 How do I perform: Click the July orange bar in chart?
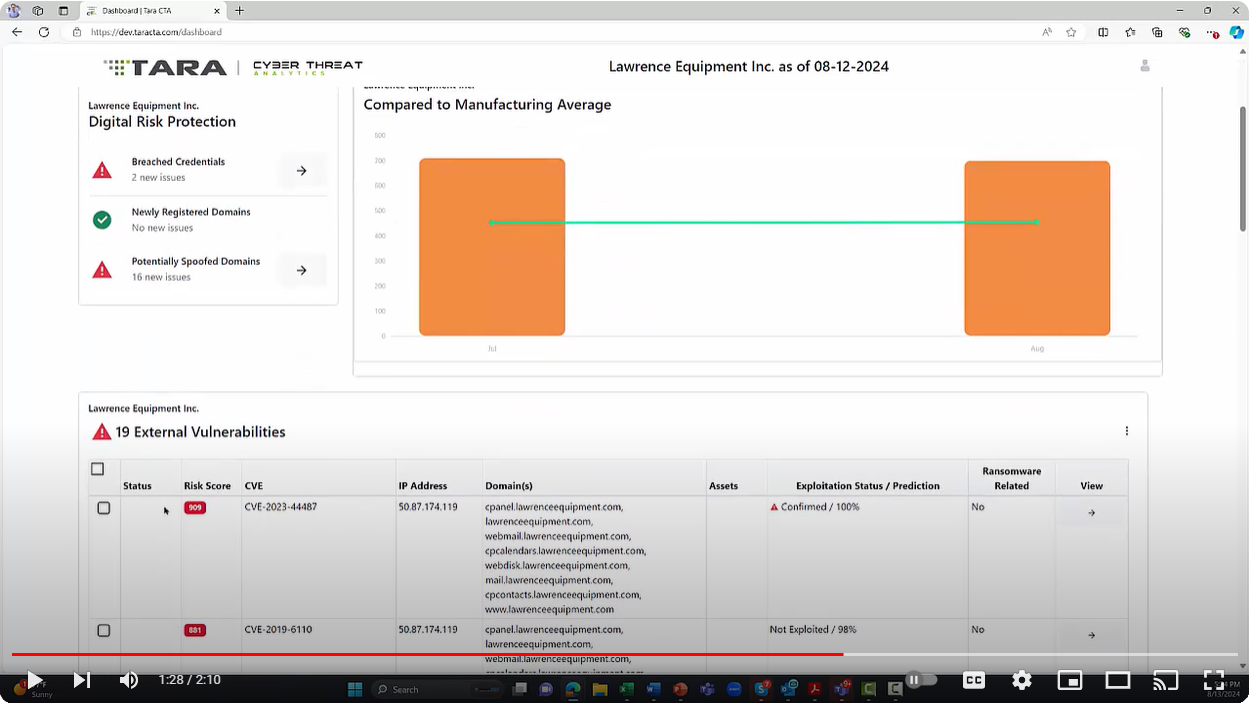(492, 247)
